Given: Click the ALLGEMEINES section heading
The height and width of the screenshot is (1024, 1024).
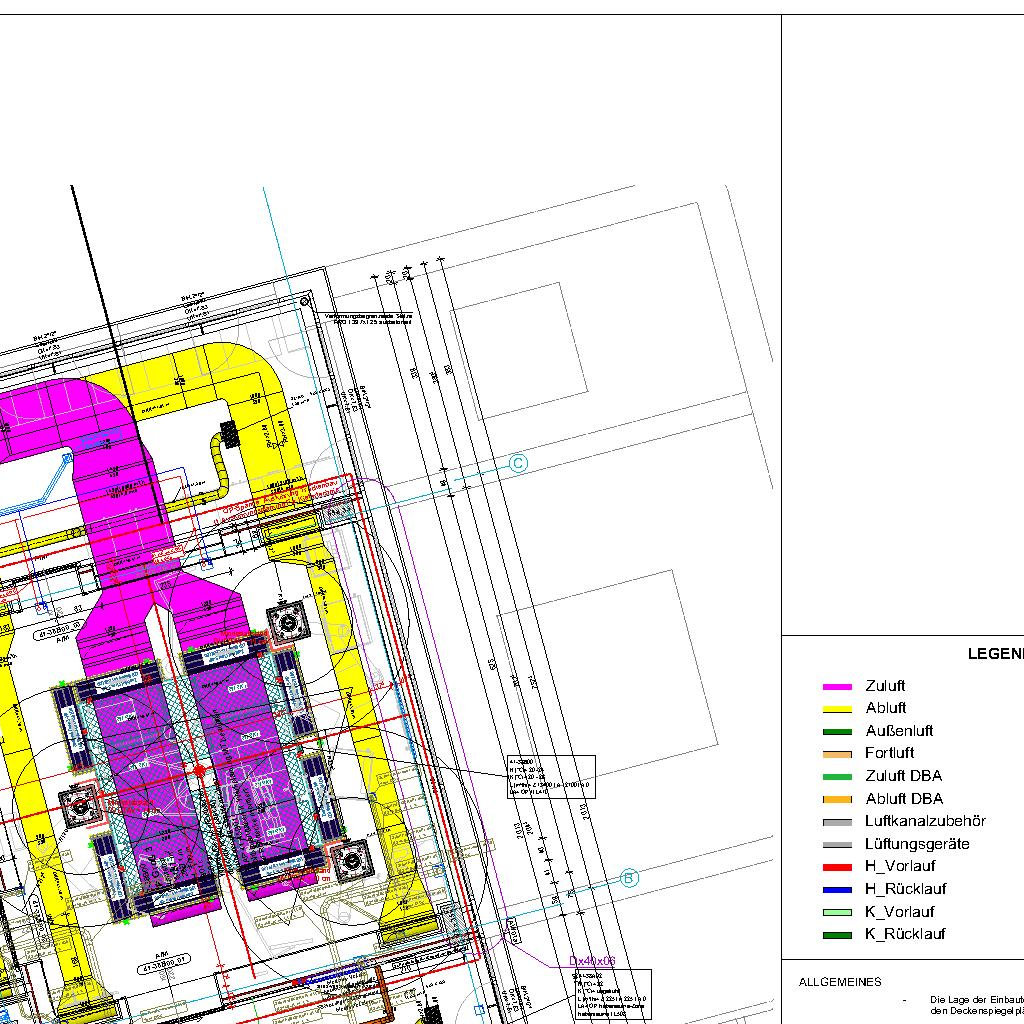Looking at the screenshot, I should click(x=840, y=982).
